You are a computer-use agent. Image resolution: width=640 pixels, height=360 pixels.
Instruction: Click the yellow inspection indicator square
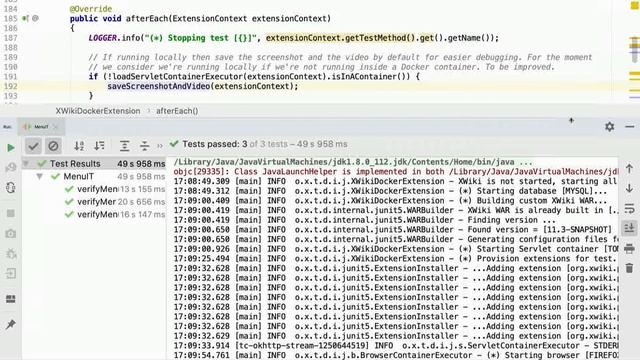click(634, 5)
